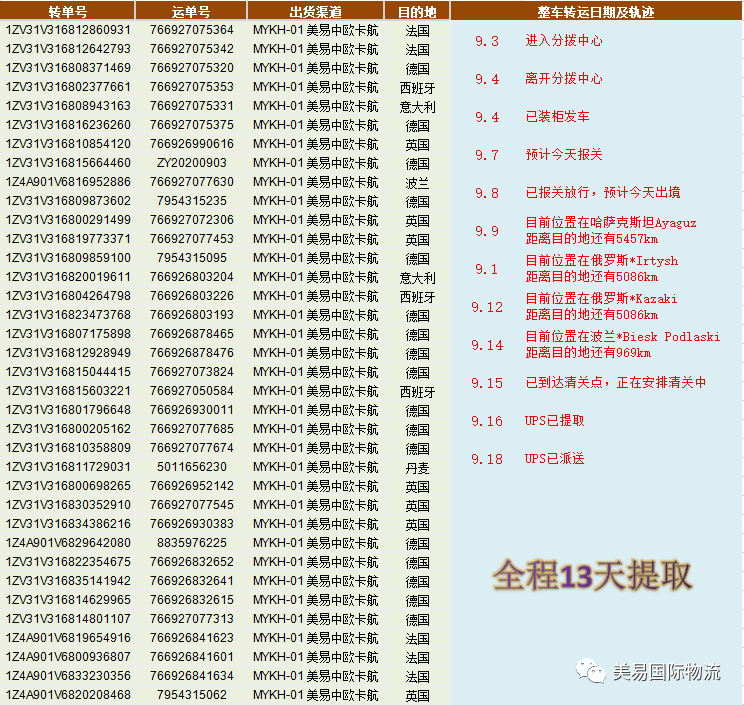The width and height of the screenshot is (744, 705).
Task: Select cell 1ZV31V316808943163
Action: pos(68,106)
